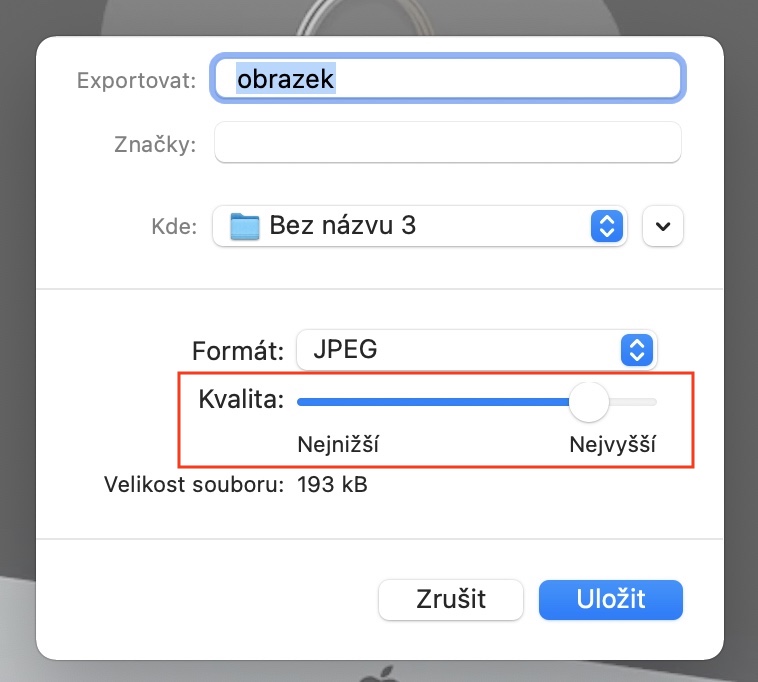Screen dimensions: 758x682
Task: Click the blue filled part of the Kvalita slider
Action: coord(430,402)
